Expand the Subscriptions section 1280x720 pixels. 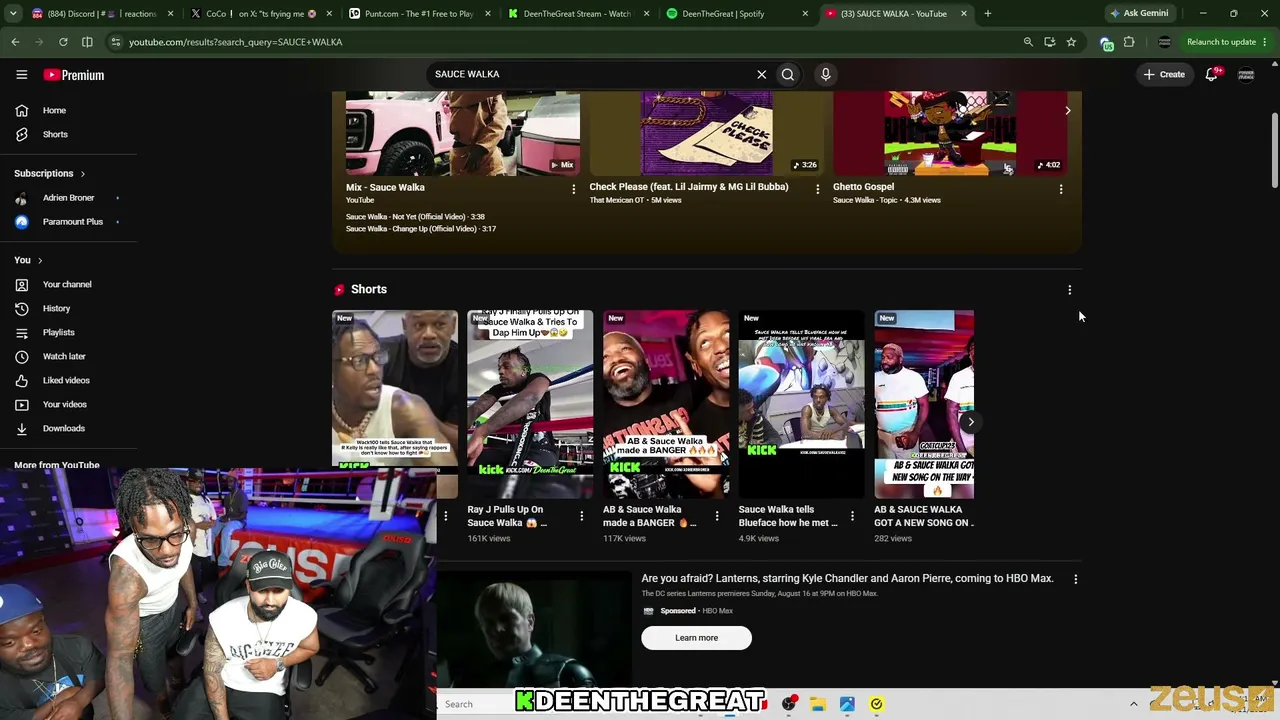tap(50, 173)
